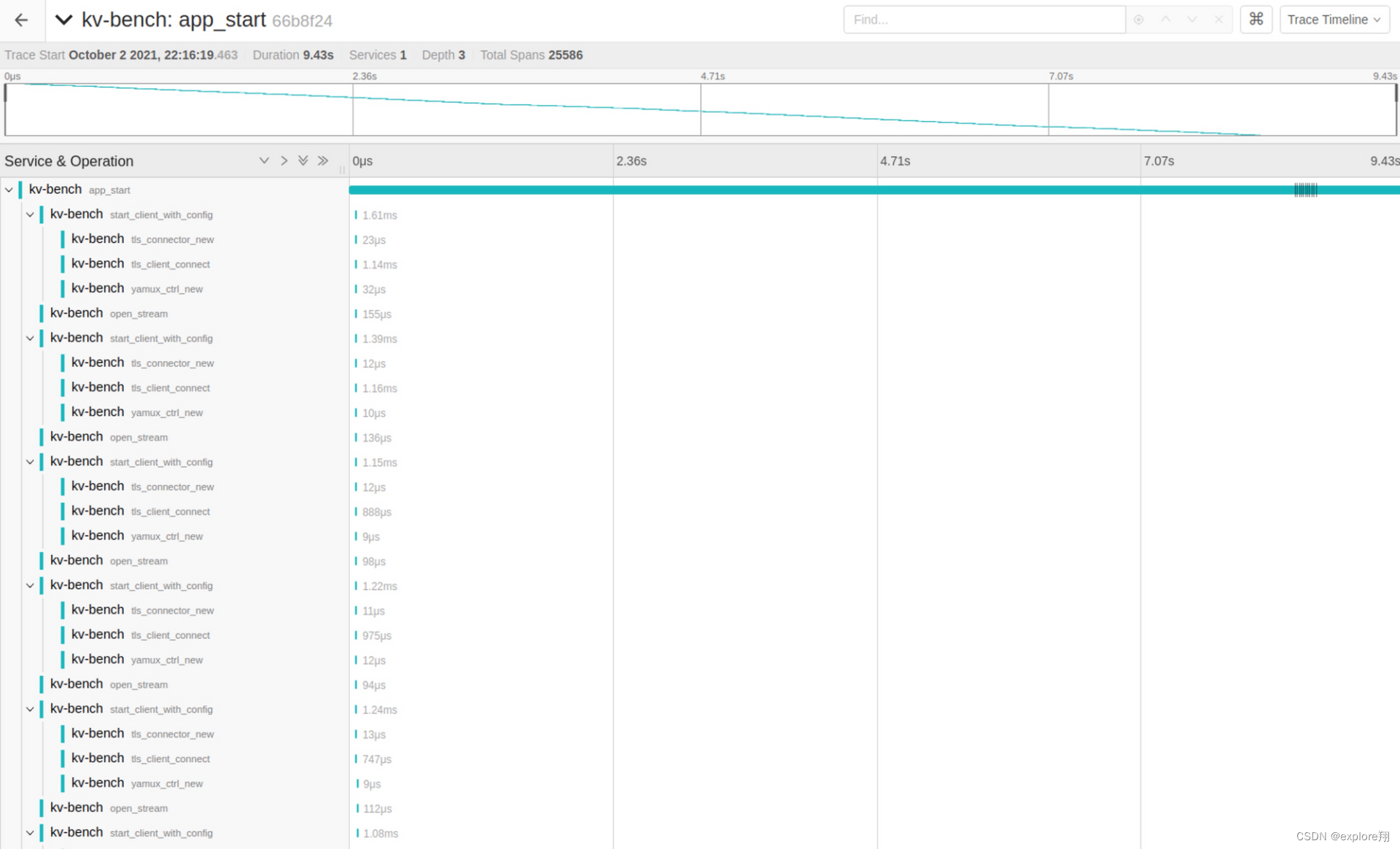Expand one level in Service & Operation
The height and width of the screenshot is (849, 1400).
click(264, 160)
